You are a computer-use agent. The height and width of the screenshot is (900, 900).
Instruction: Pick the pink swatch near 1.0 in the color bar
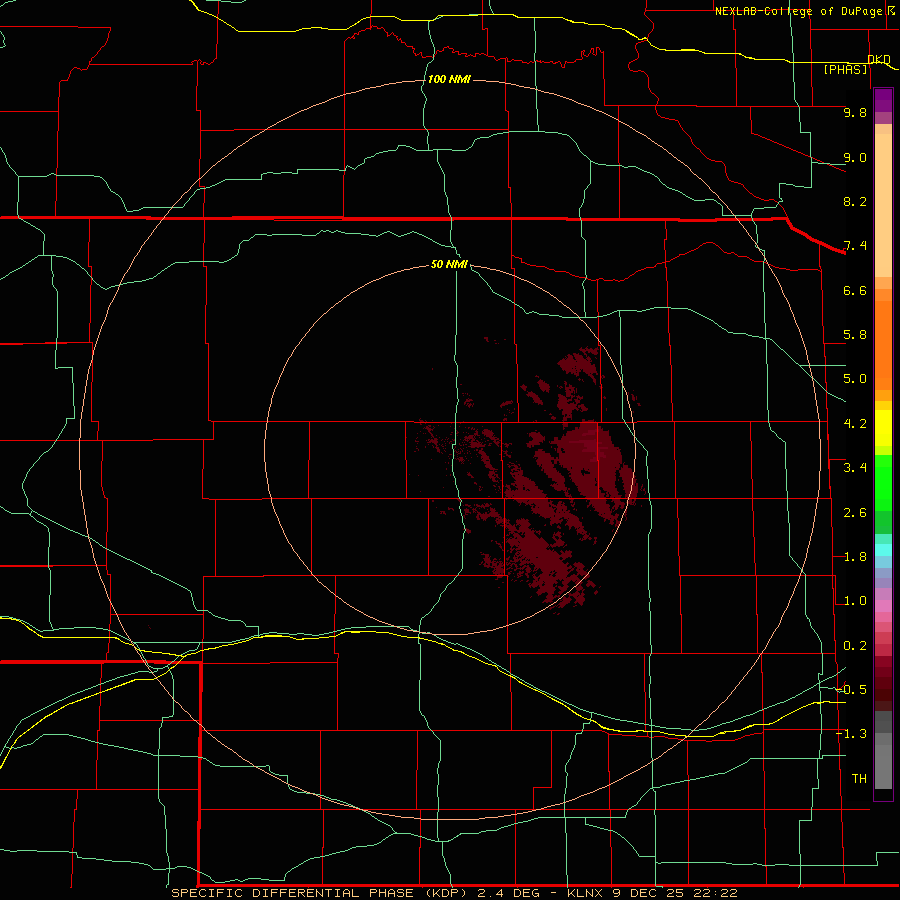click(x=883, y=606)
